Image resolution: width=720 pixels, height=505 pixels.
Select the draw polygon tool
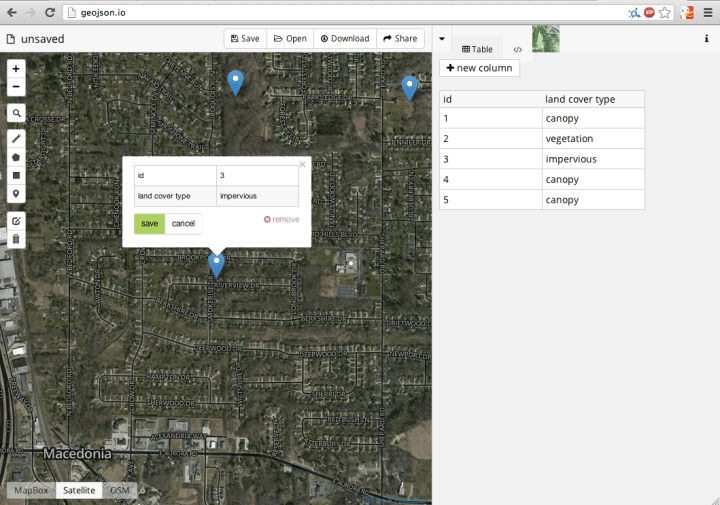16,156
